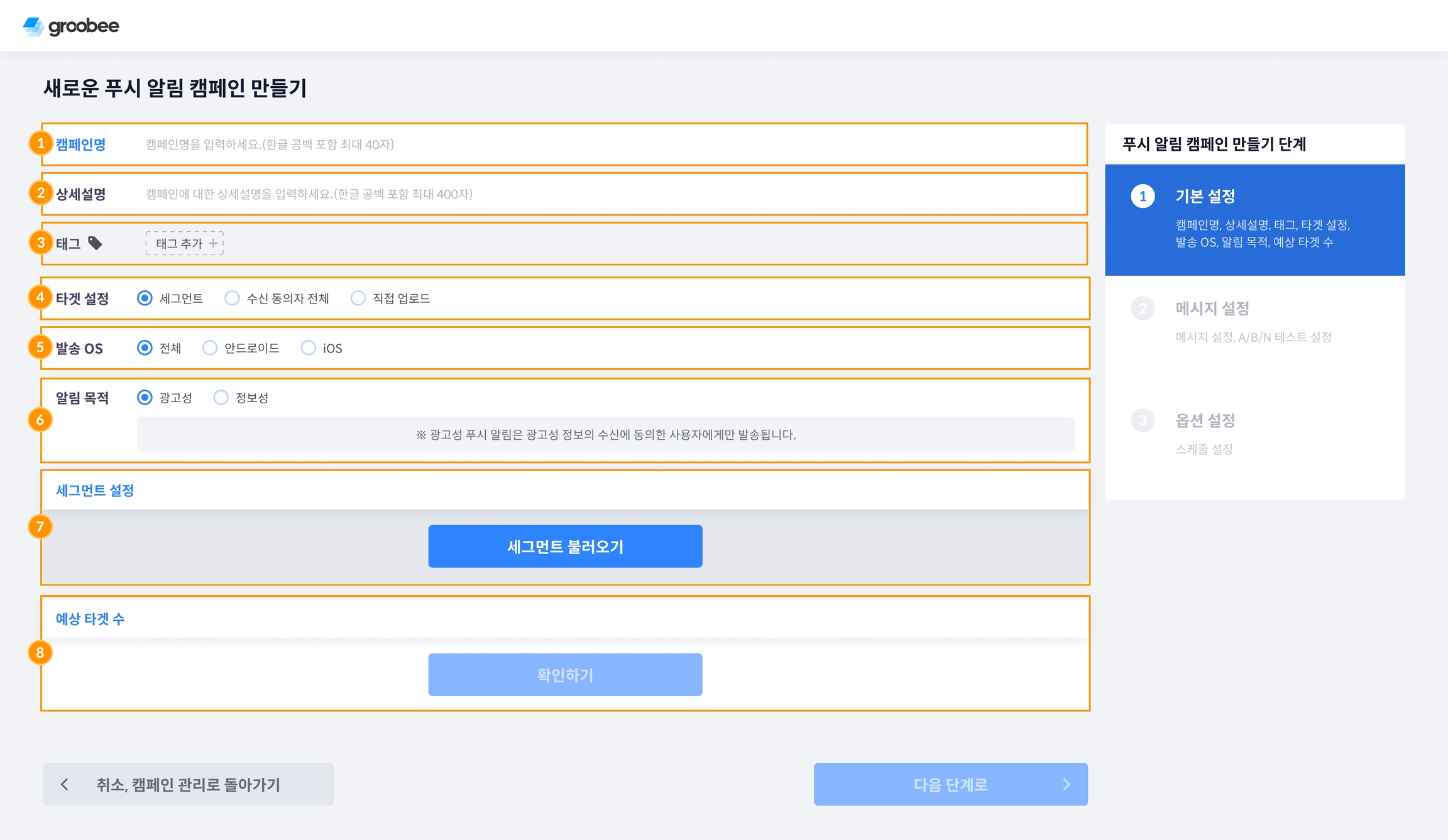Choose 안드로이드 as sending OS
Image resolution: width=1448 pixels, height=840 pixels.
[210, 347]
